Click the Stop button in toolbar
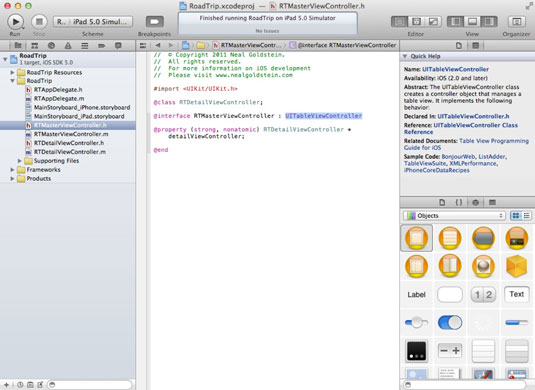 (39, 22)
